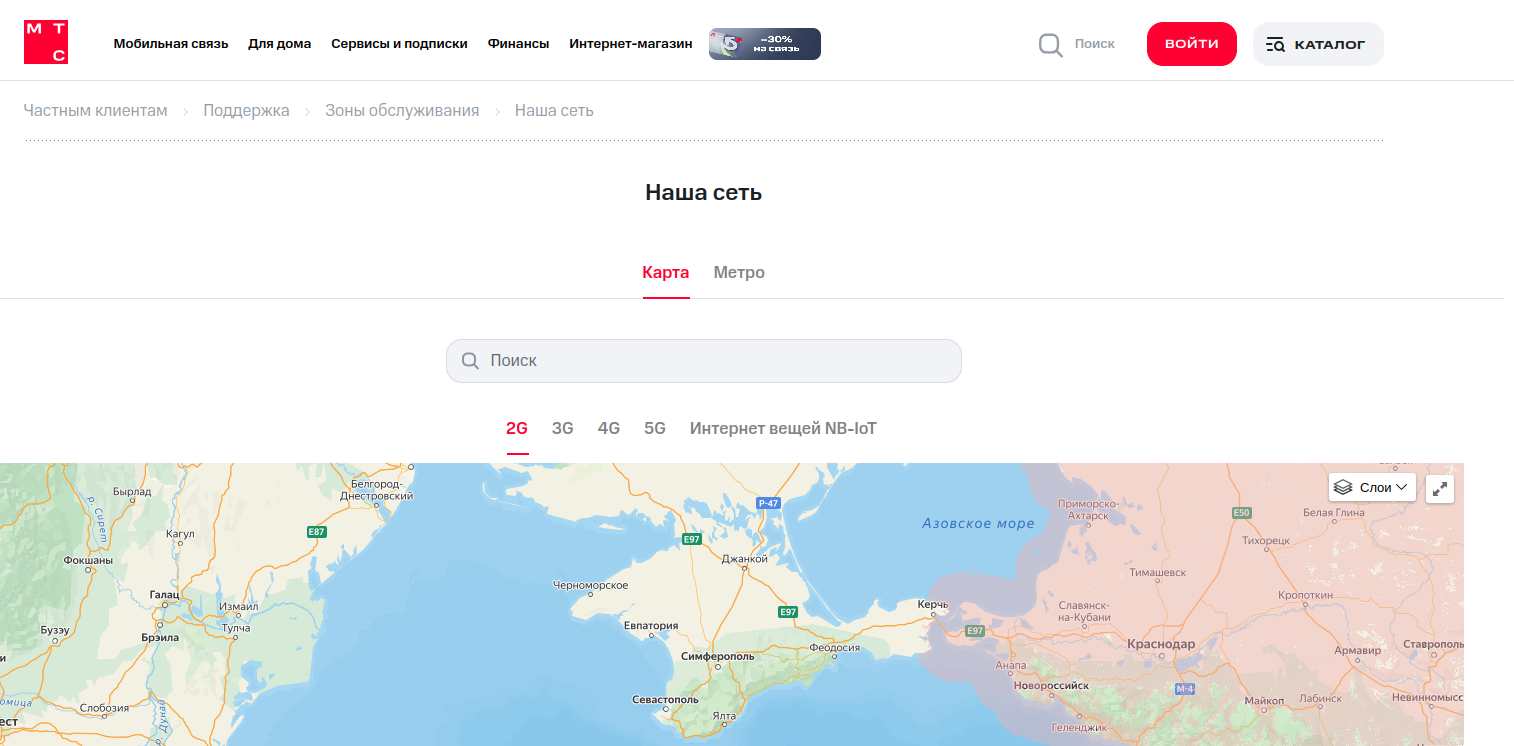Click Майкоп on the map
Viewport: 1514px width, 746px height.
[1265, 700]
